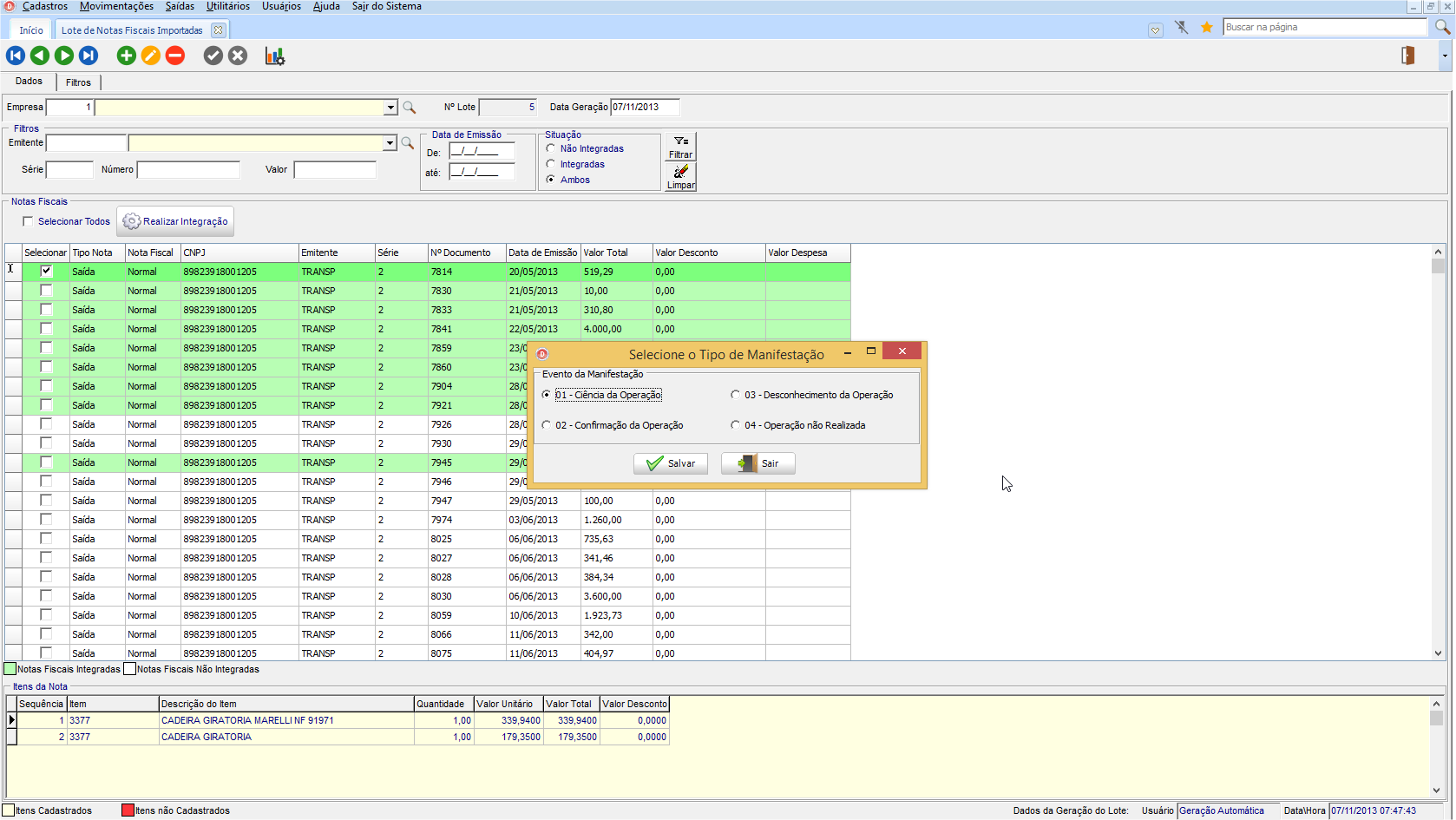
Task: Open the chart report icon in toolbar
Action: [x=275, y=56]
